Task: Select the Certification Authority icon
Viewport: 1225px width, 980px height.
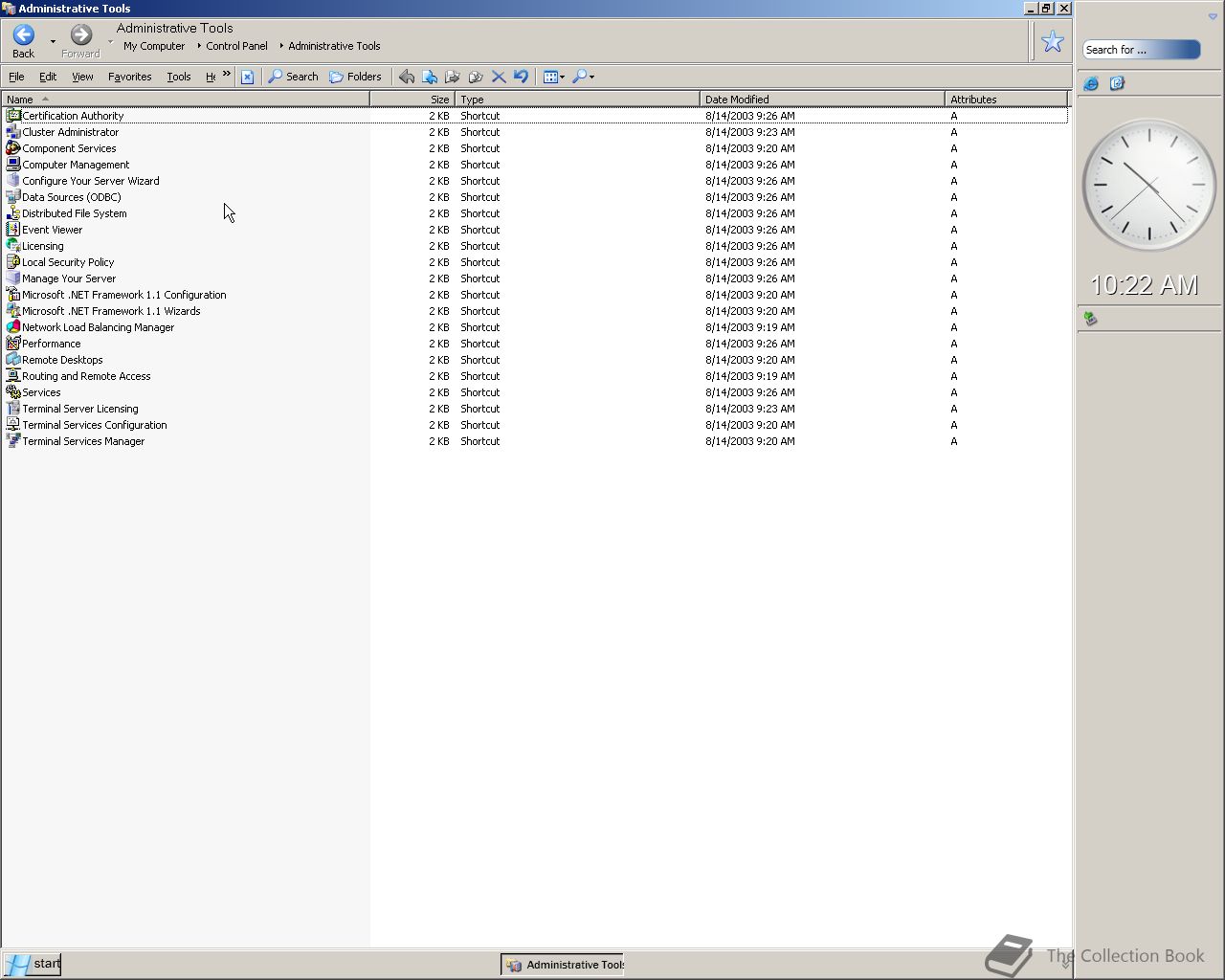Action: (13, 116)
